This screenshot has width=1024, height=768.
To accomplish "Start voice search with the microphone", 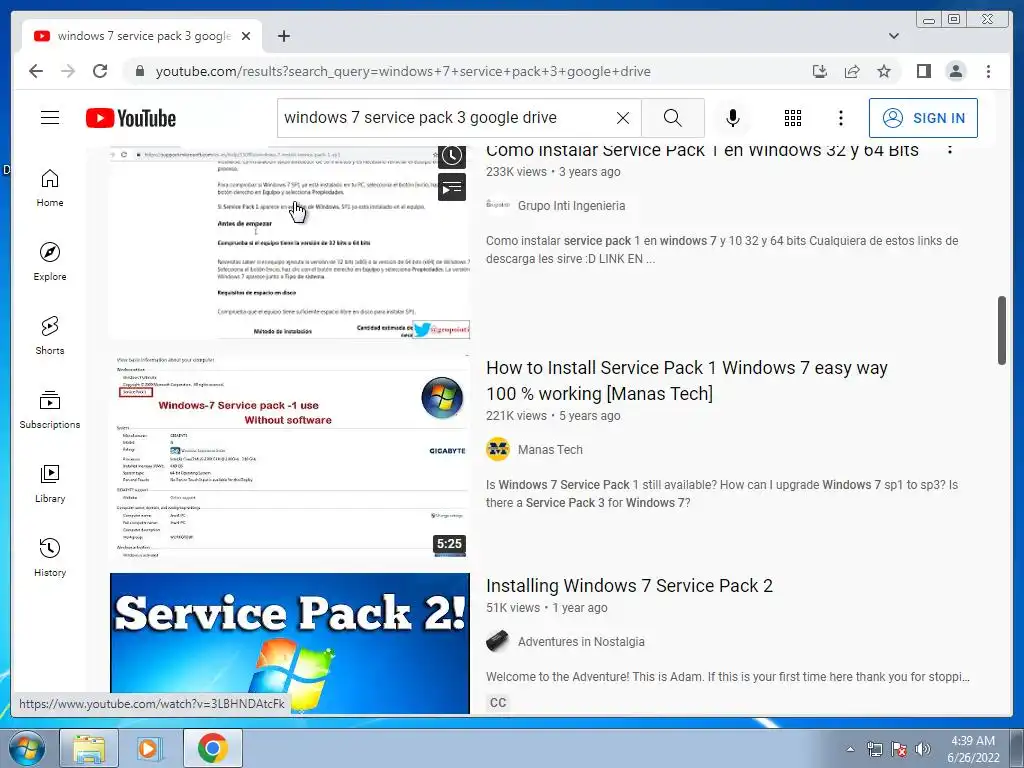I will 733,118.
